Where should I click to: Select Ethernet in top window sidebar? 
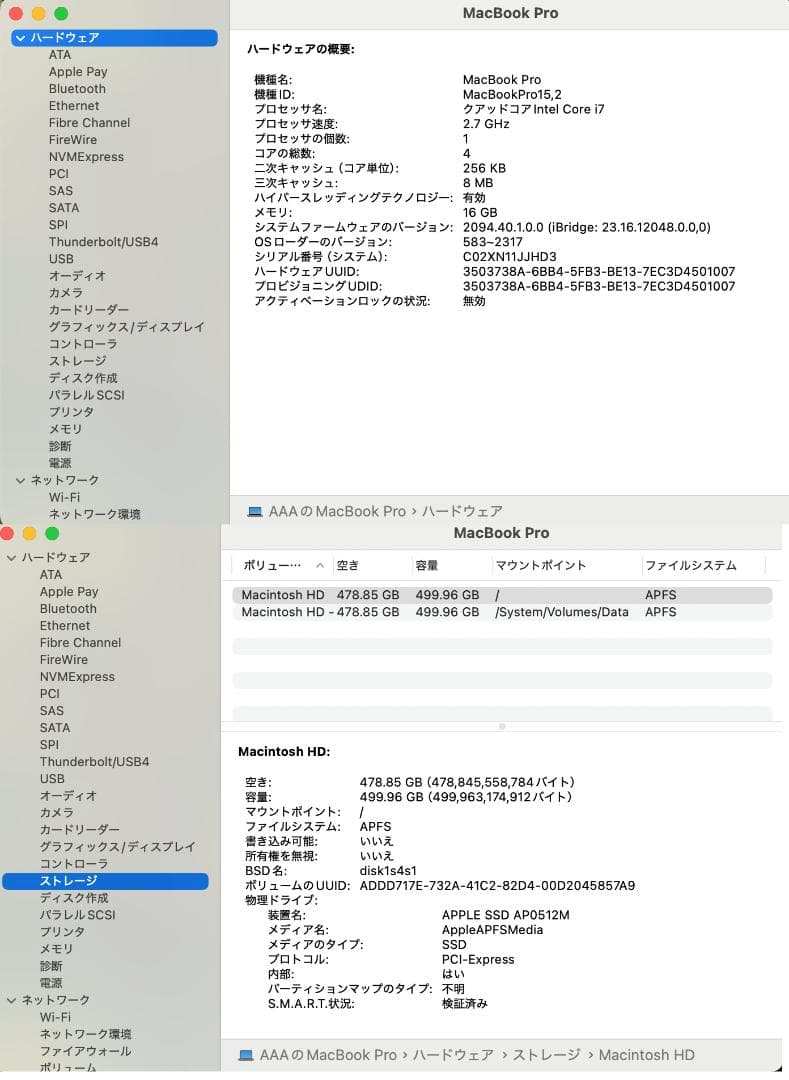pos(74,105)
